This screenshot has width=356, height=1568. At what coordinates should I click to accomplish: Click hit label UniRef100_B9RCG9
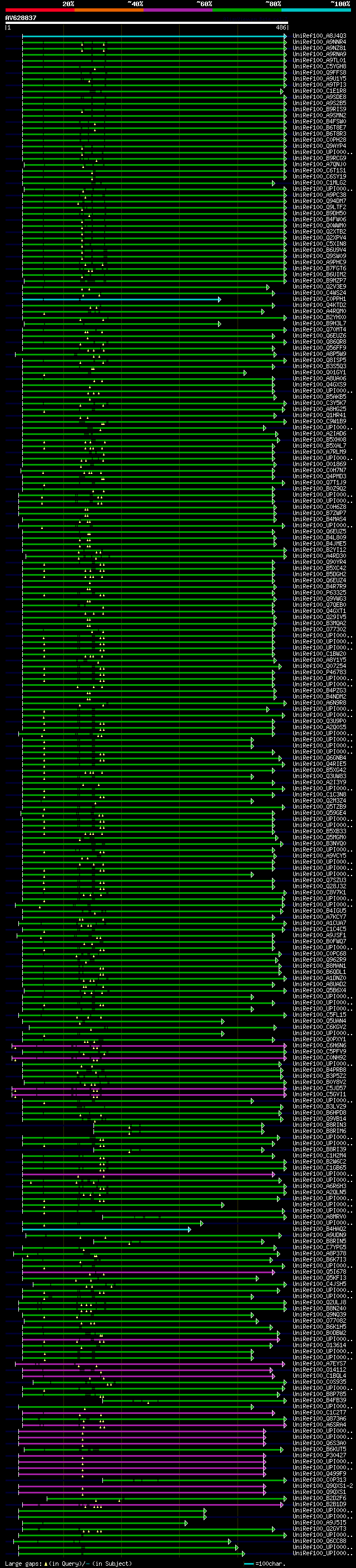click(319, 159)
